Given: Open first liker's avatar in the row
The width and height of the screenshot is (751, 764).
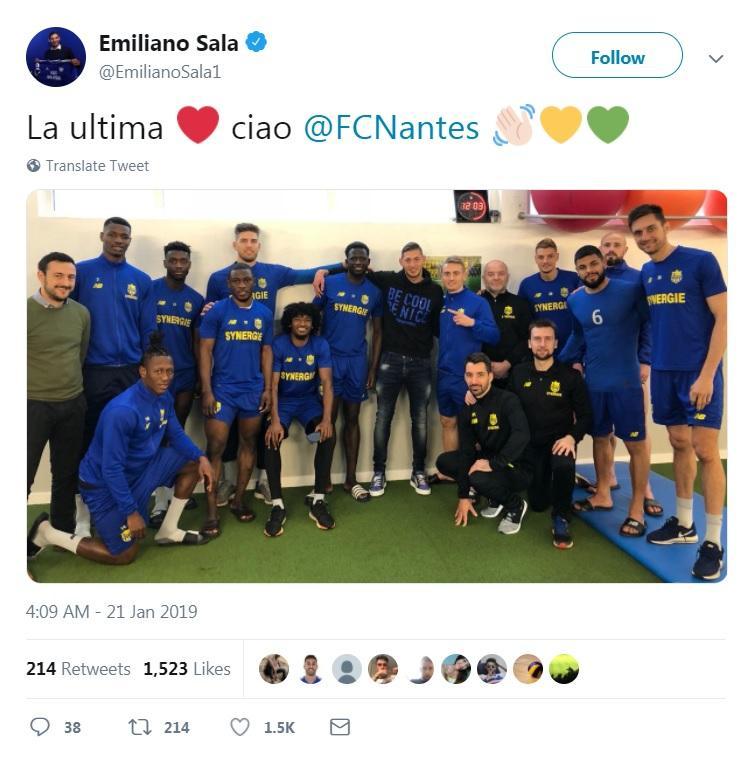Looking at the screenshot, I should point(274,668).
